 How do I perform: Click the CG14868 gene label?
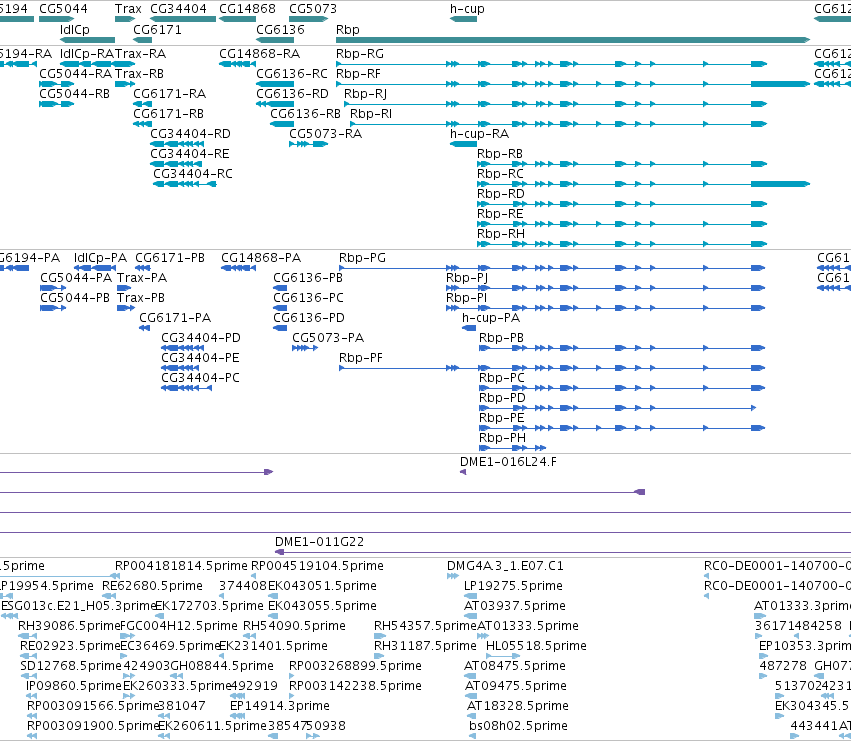247,9
